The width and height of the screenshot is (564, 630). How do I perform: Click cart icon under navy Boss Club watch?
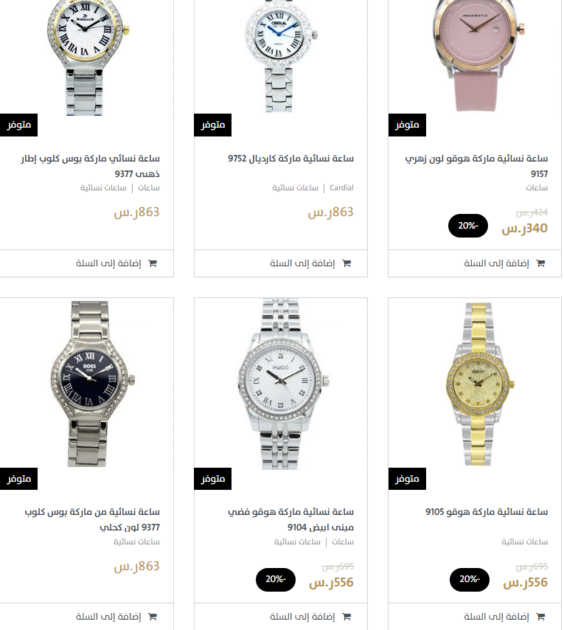152,616
